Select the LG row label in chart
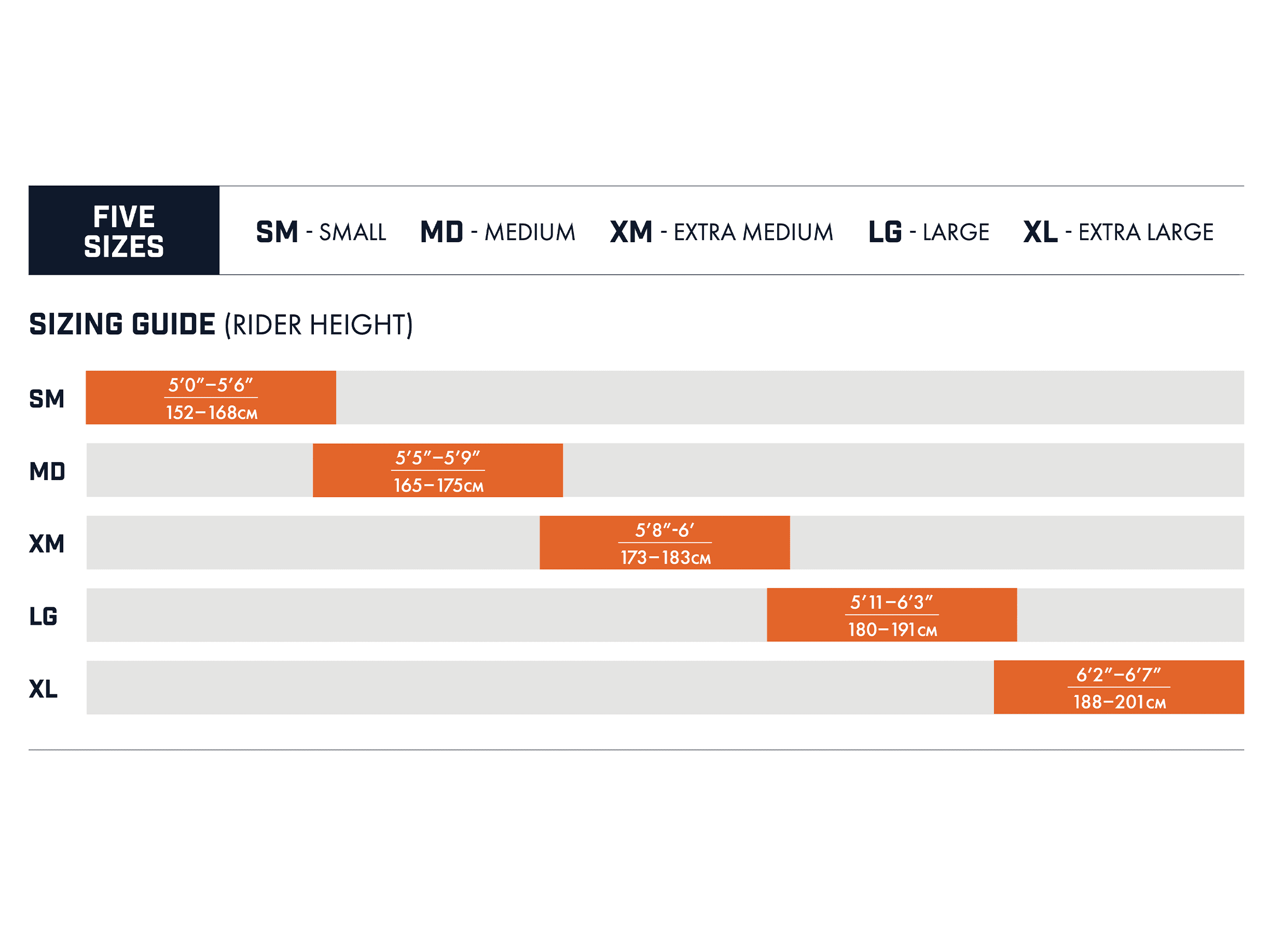The width and height of the screenshot is (1270, 952). [44, 617]
